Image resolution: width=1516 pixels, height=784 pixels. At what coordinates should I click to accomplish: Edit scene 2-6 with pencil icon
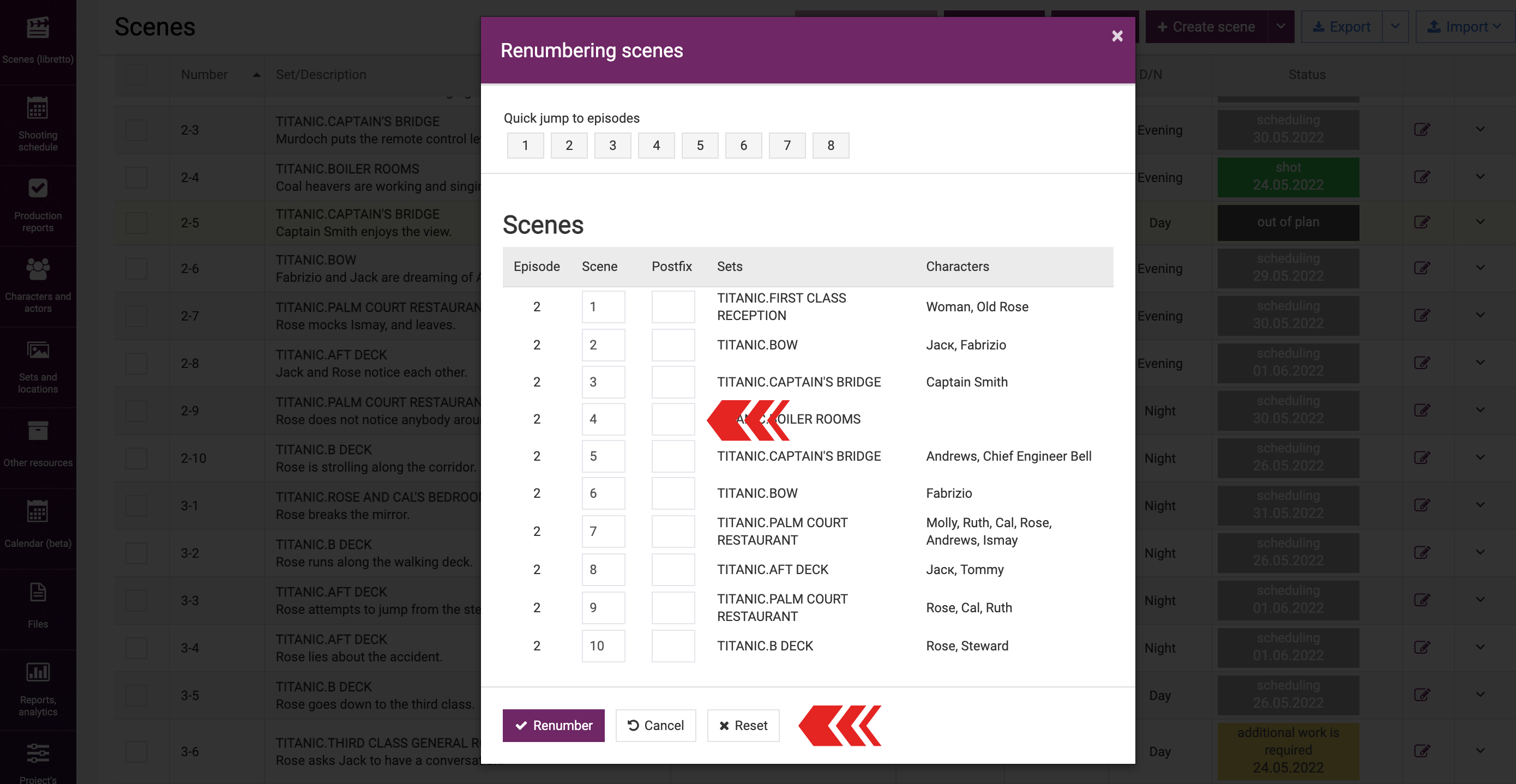pos(1422,268)
